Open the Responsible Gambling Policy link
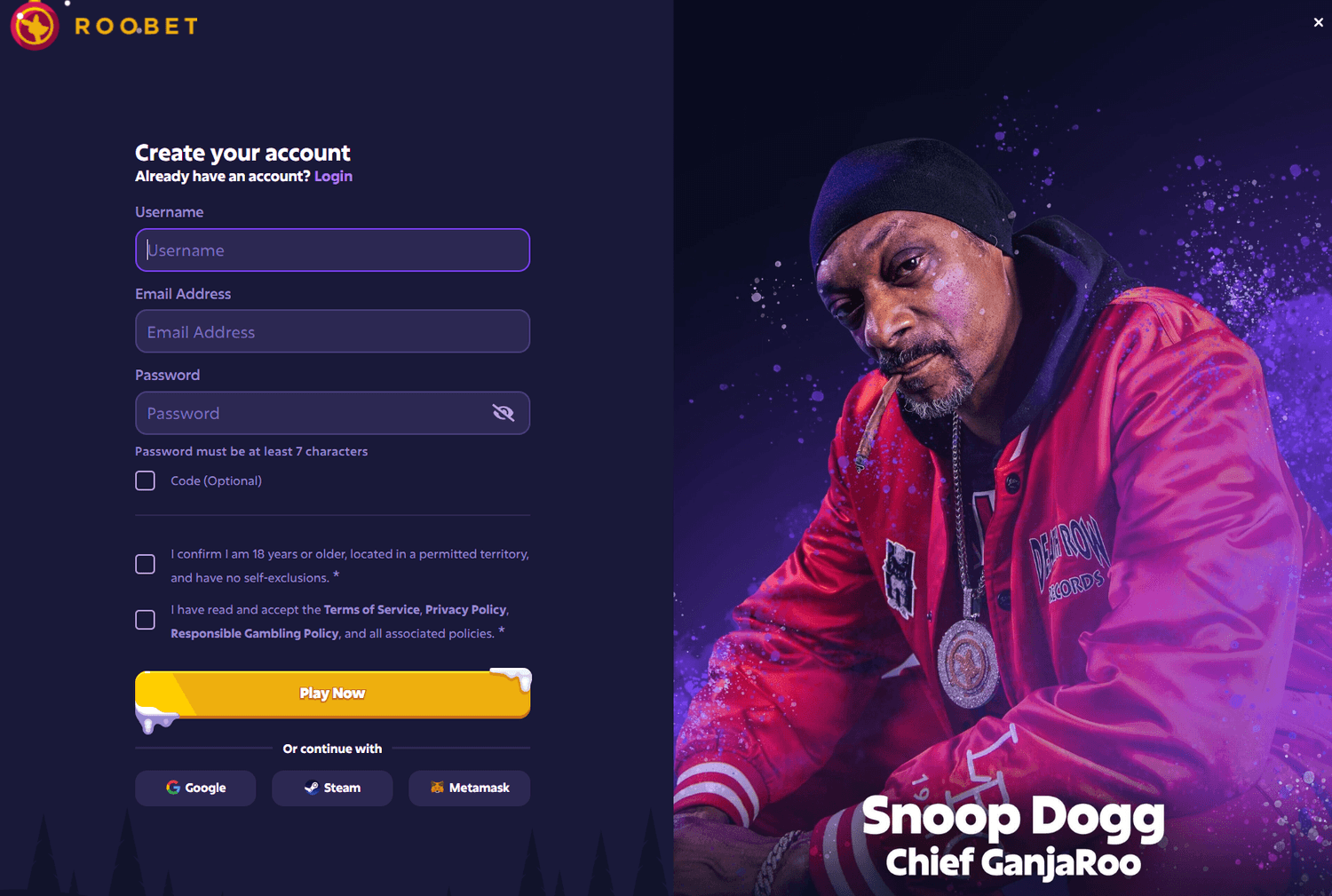This screenshot has height=896, width=1332. tap(255, 634)
